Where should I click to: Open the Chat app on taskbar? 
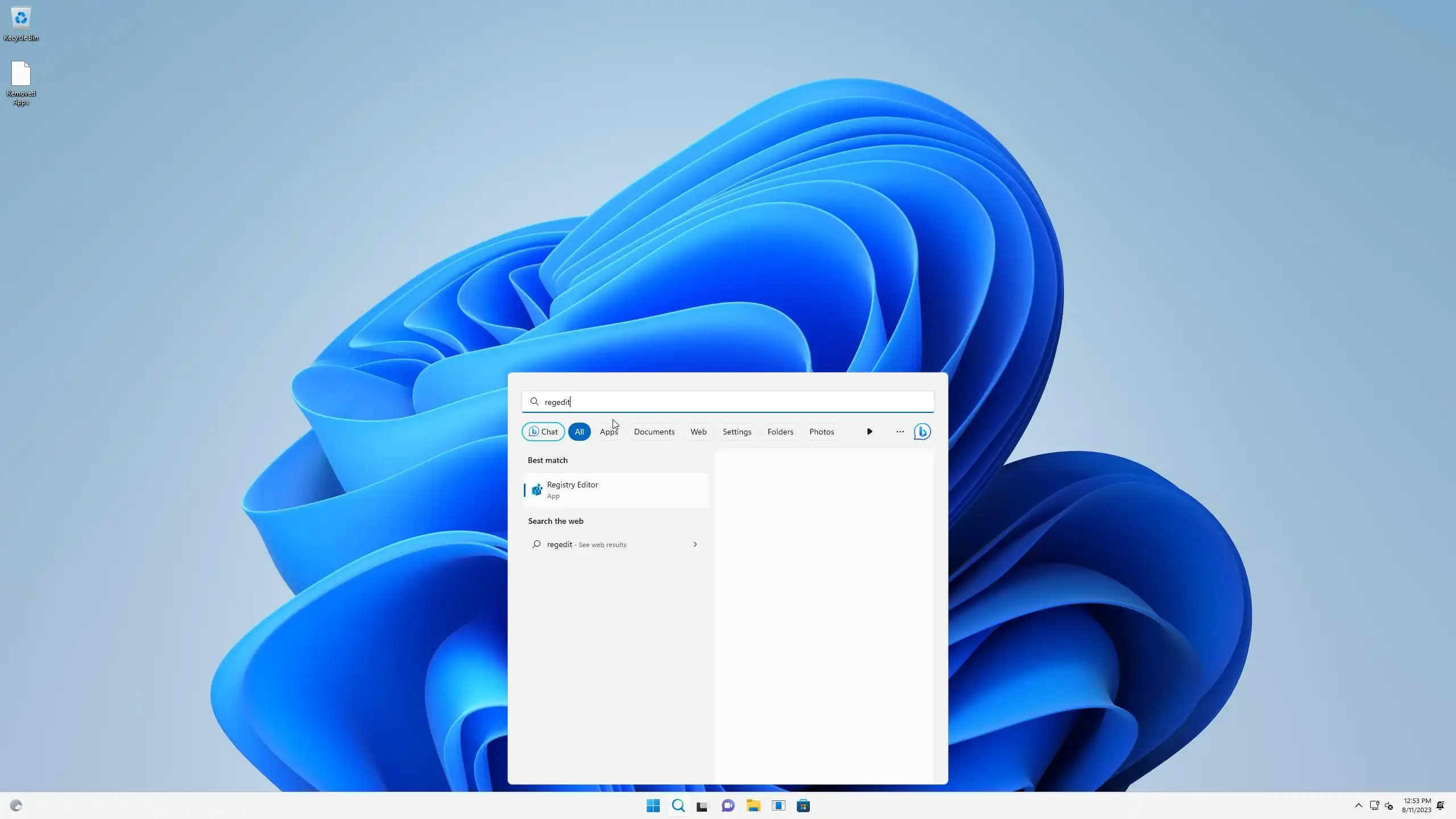728,805
